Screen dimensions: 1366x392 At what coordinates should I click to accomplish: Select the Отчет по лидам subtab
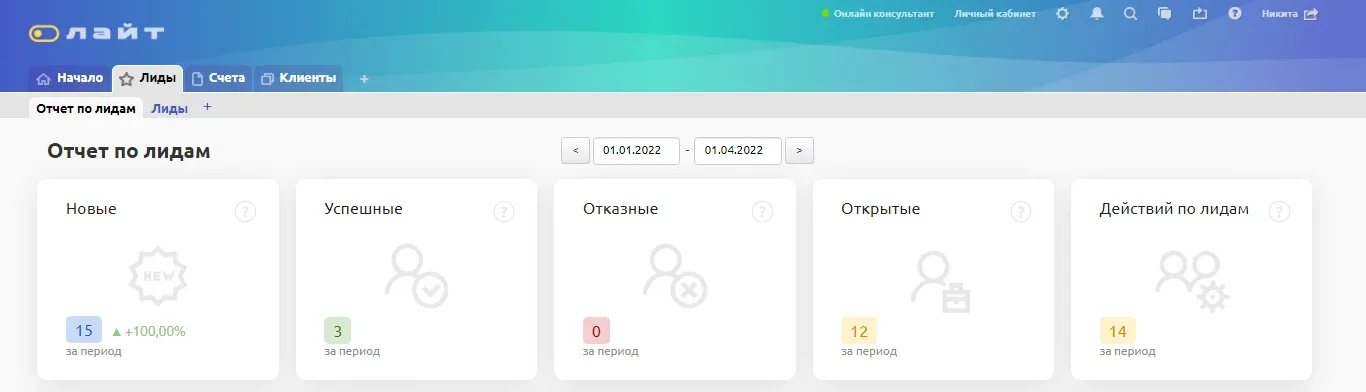tap(86, 108)
